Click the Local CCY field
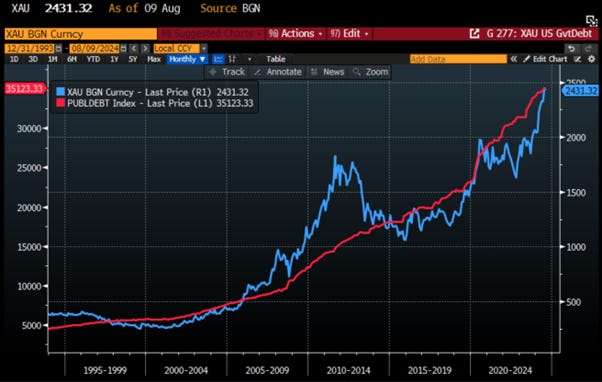This screenshot has height=382, width=602. [176, 48]
